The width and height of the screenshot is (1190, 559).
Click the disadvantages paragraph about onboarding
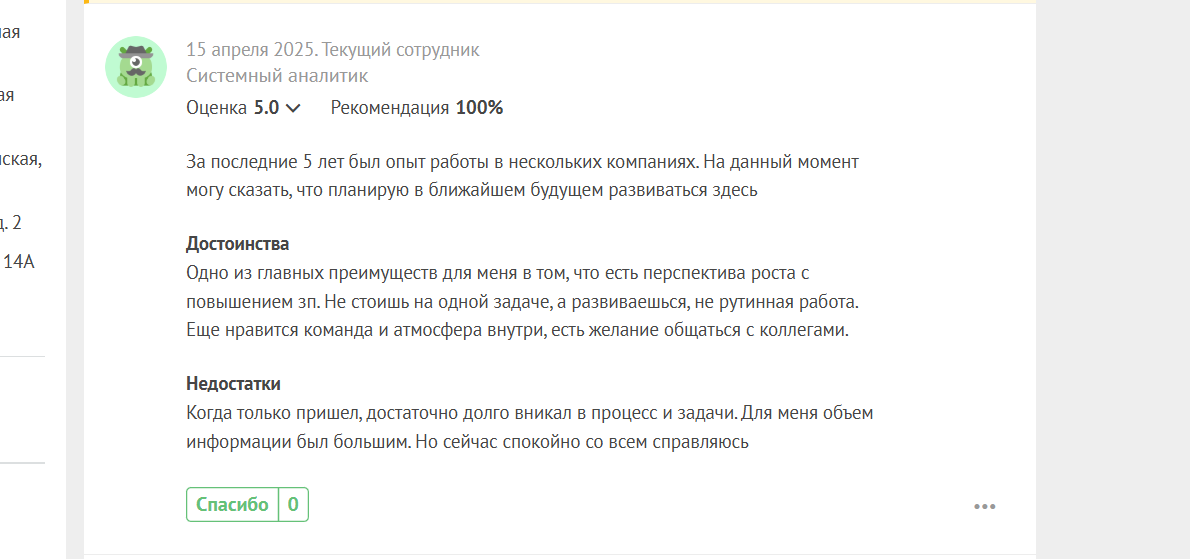pyautogui.click(x=530, y=427)
